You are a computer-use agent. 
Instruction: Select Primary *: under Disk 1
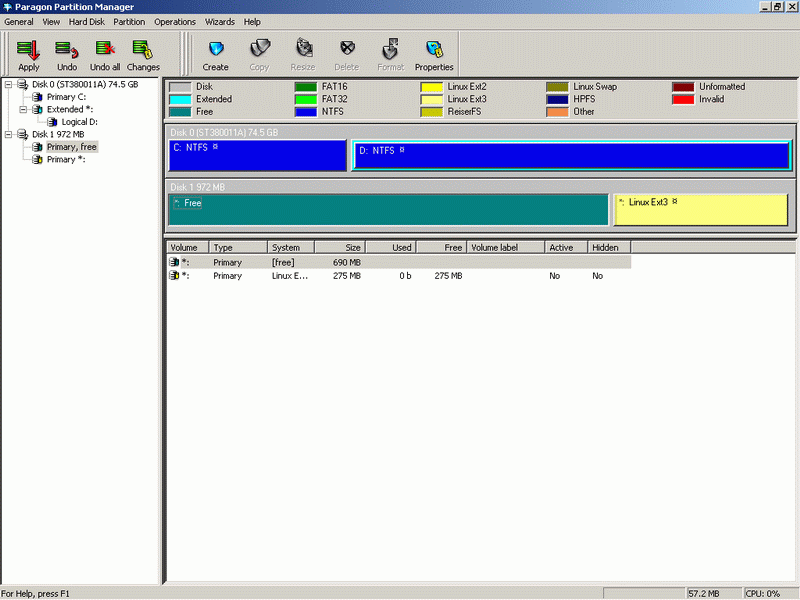click(66, 160)
